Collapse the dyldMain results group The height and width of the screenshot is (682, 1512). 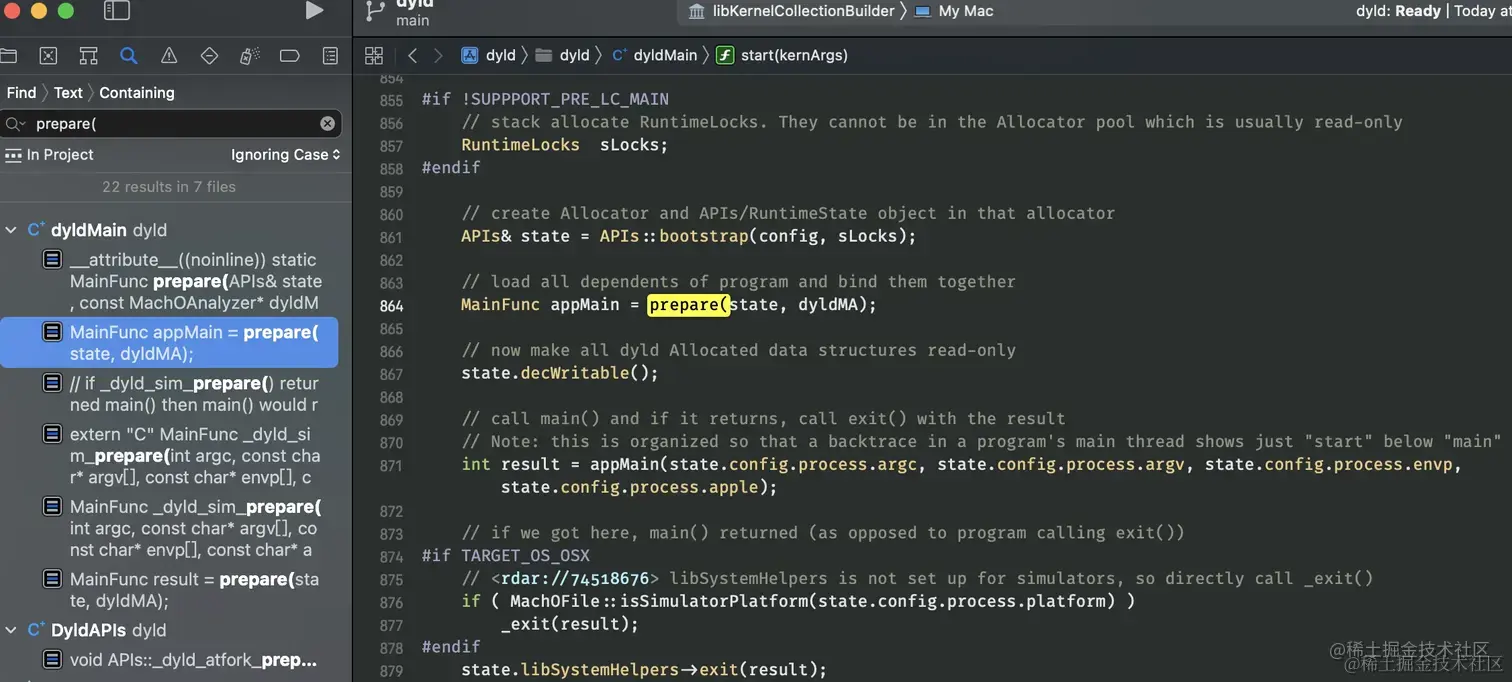(x=11, y=230)
